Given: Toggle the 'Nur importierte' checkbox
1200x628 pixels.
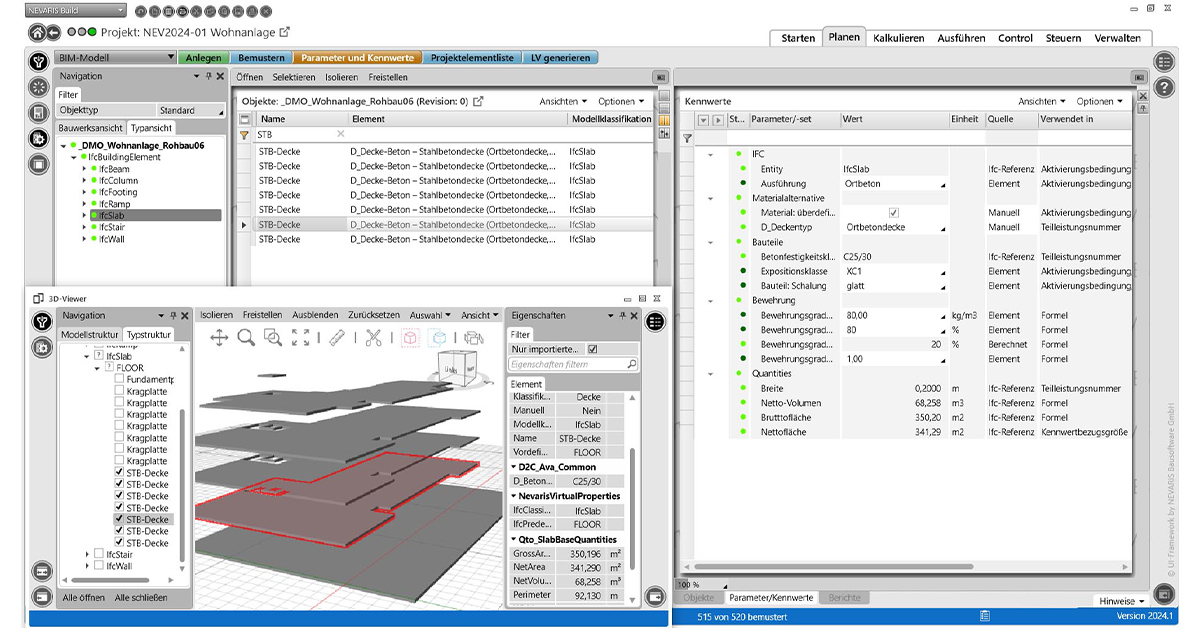Looking at the screenshot, I should point(593,349).
